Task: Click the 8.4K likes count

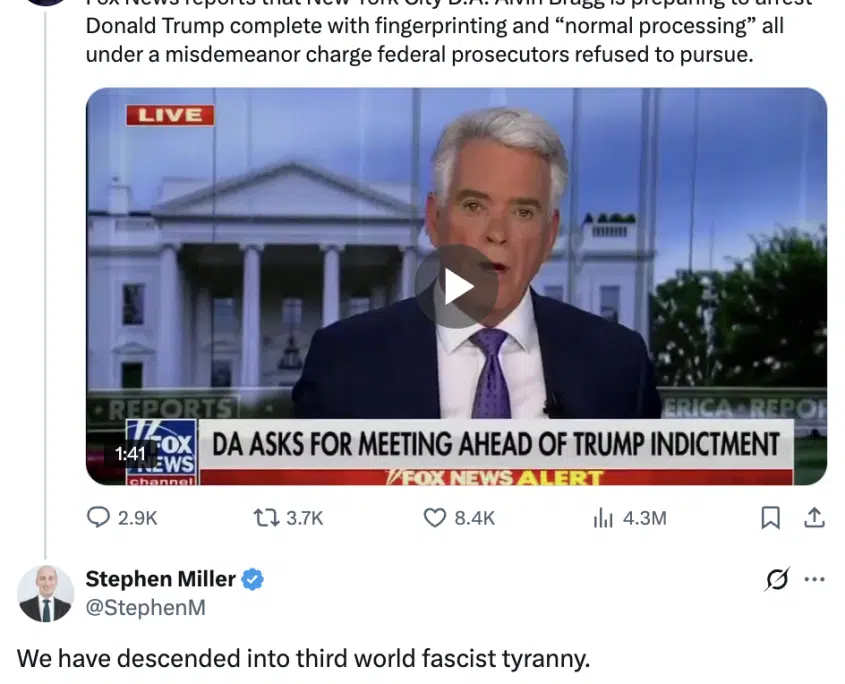Action: tap(474, 518)
